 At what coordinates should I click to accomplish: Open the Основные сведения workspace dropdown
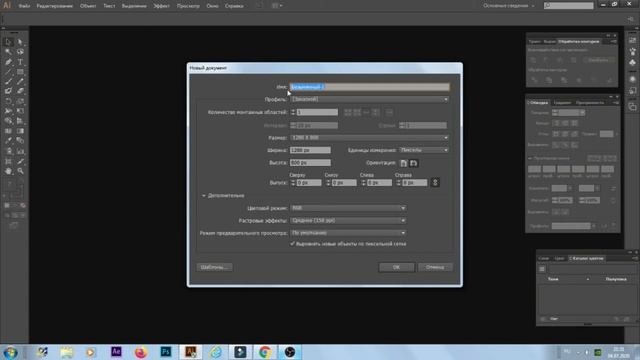click(x=509, y=6)
